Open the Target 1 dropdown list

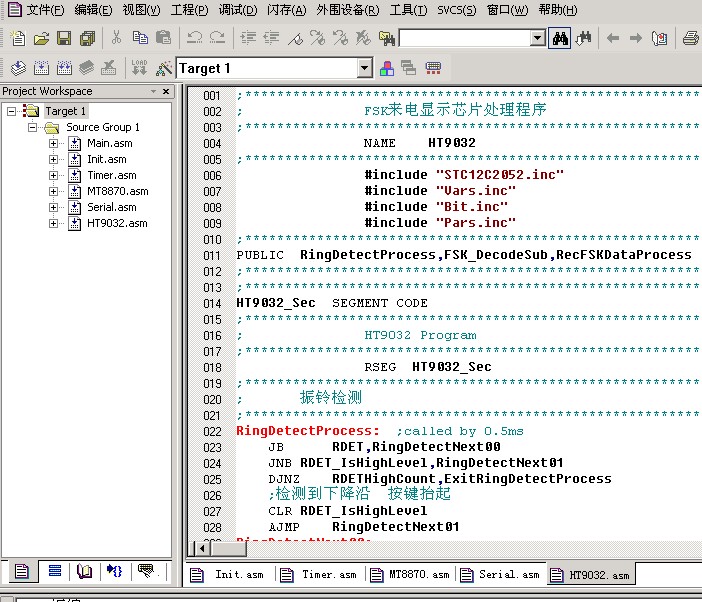coord(365,68)
